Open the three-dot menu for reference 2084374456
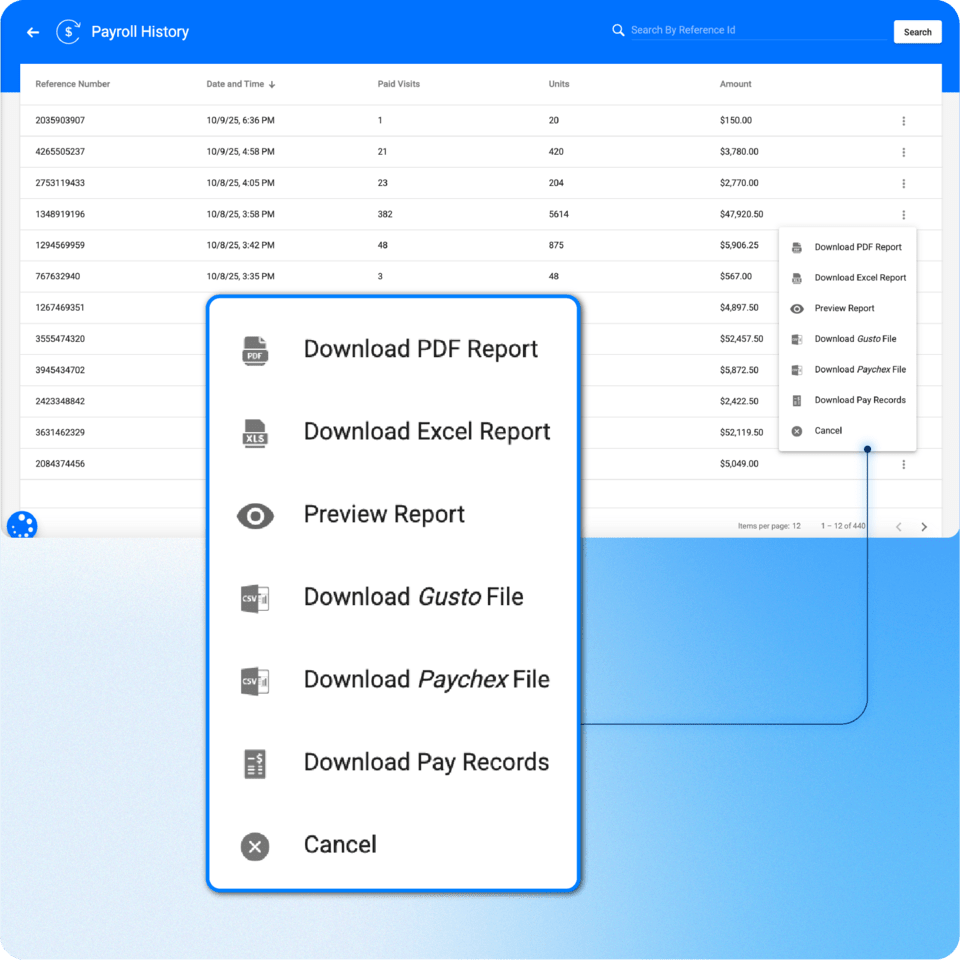The width and height of the screenshot is (960, 960). pyautogui.click(x=904, y=463)
